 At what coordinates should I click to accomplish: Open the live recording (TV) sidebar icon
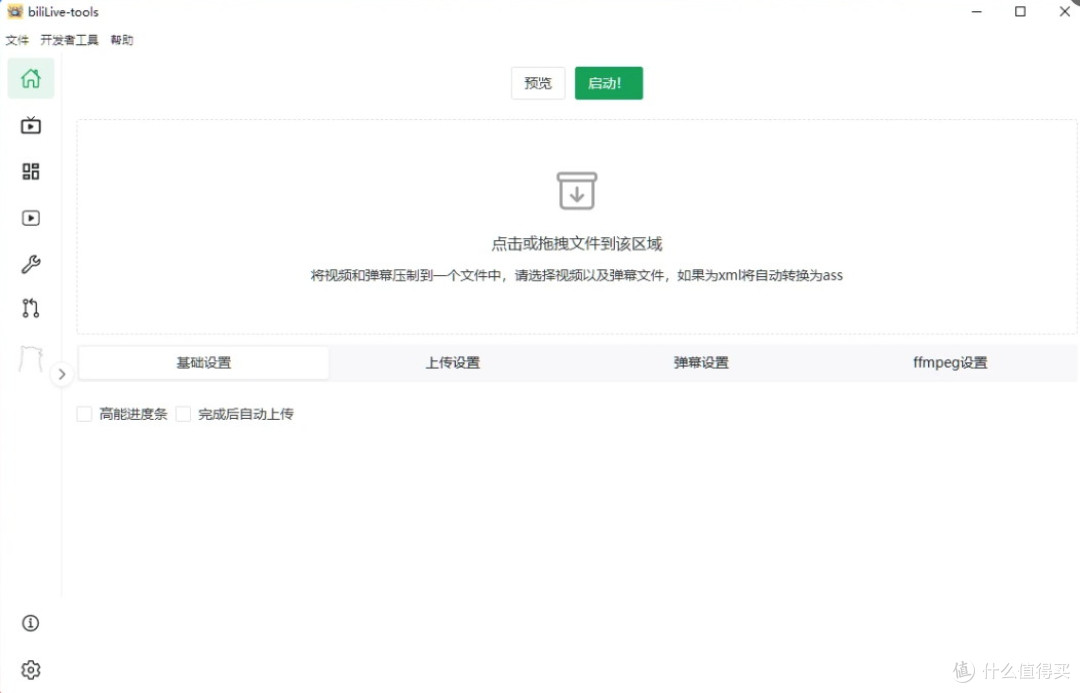point(30,125)
